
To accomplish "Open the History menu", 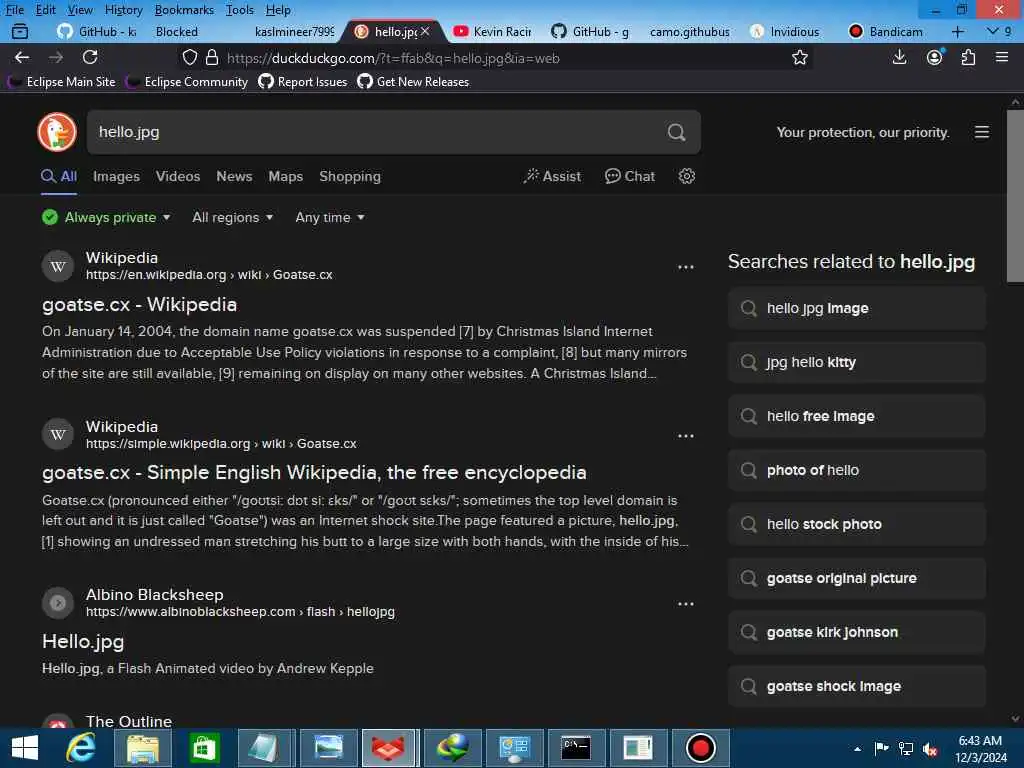I will tap(123, 10).
